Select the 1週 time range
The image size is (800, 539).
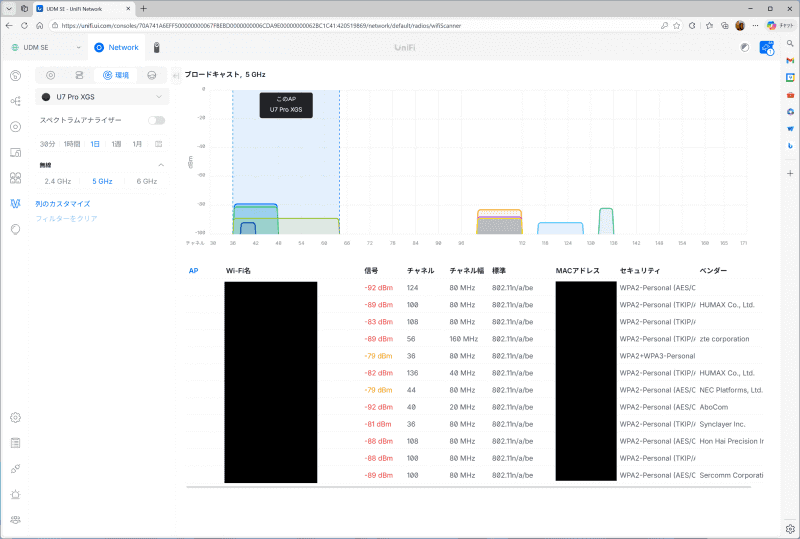point(116,144)
